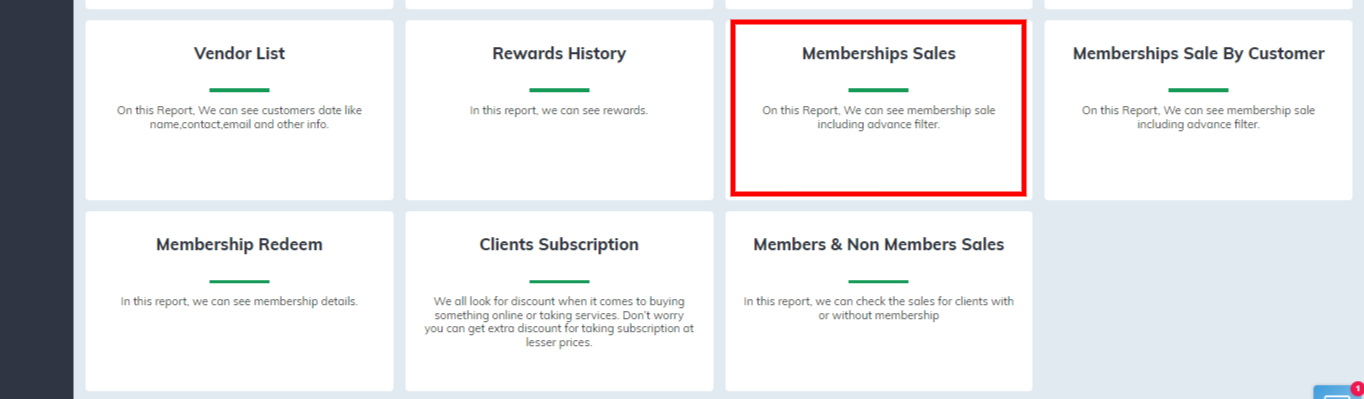This screenshot has height=399, width=1364.
Task: Click the Memberships Sale By Customer description
Action: 1198,118
